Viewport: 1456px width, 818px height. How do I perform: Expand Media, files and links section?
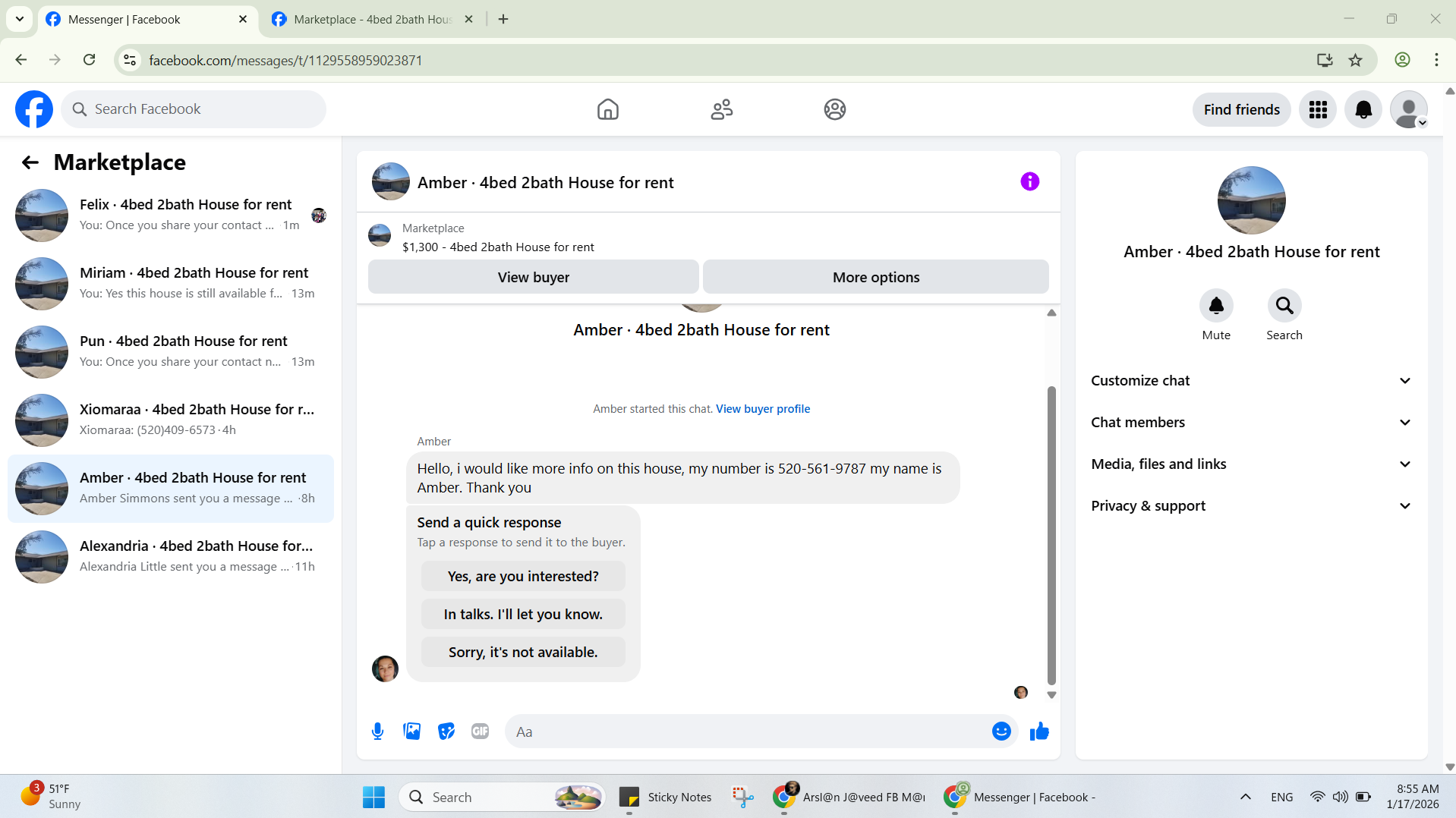1251,464
